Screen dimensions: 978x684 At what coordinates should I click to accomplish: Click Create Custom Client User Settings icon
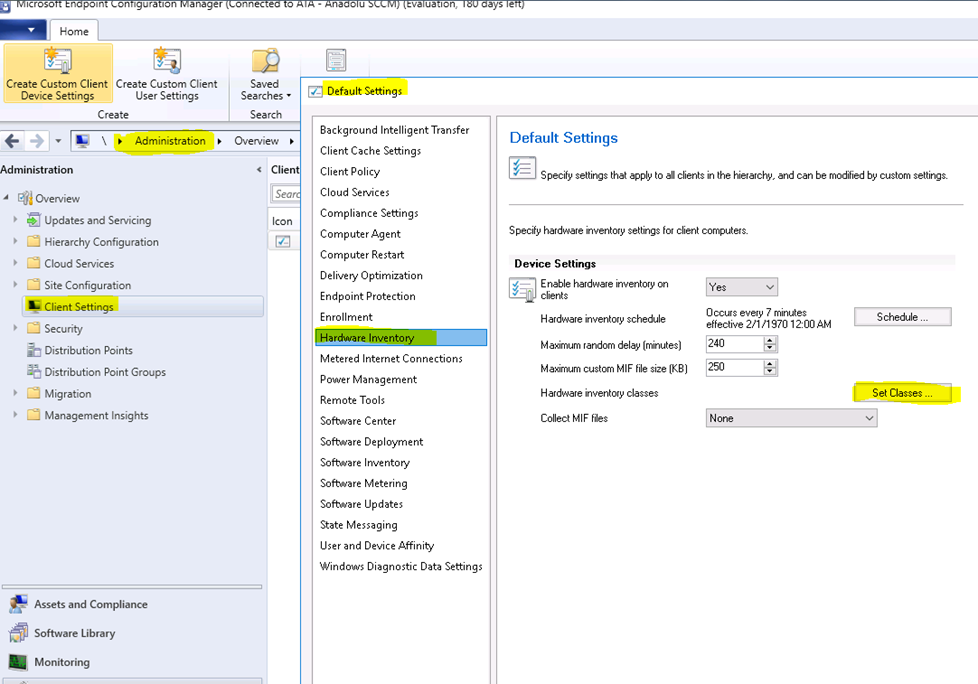[167, 60]
